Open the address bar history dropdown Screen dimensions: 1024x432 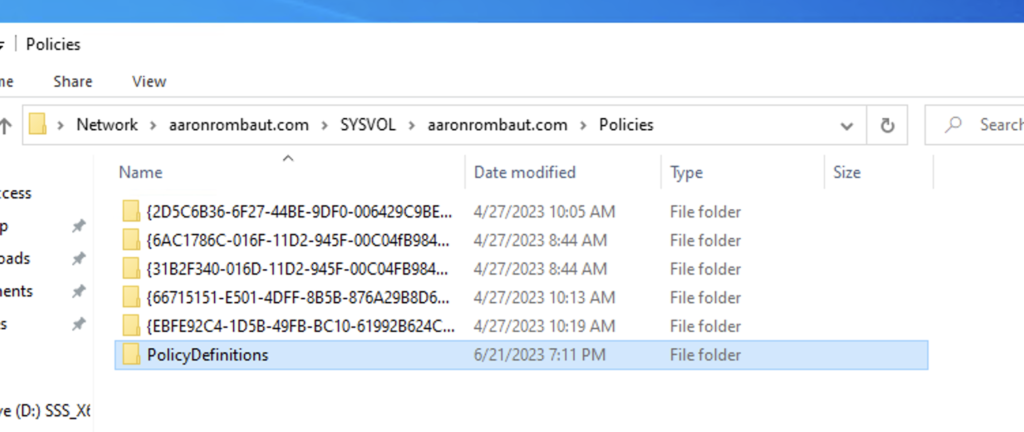click(847, 126)
